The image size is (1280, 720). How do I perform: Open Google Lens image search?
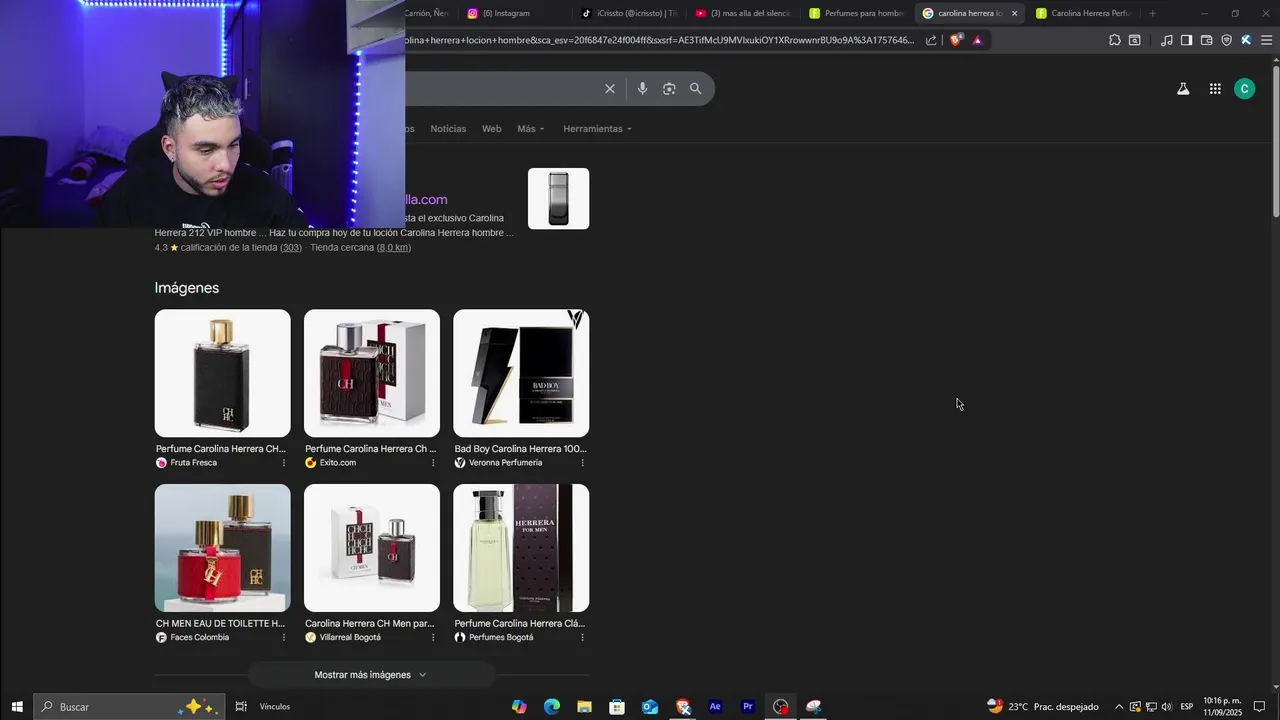click(x=669, y=89)
